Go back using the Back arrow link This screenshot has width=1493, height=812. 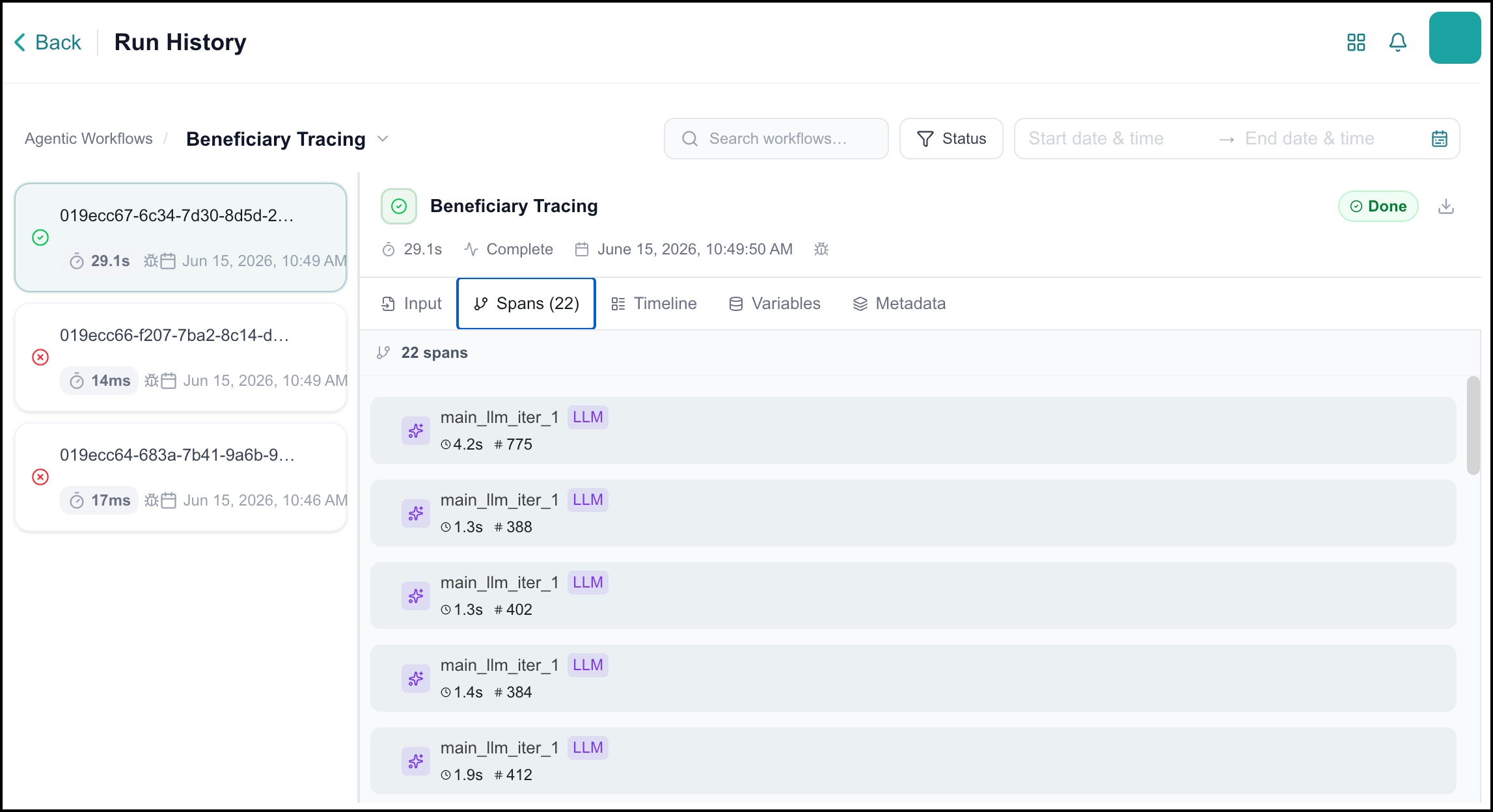(x=48, y=42)
